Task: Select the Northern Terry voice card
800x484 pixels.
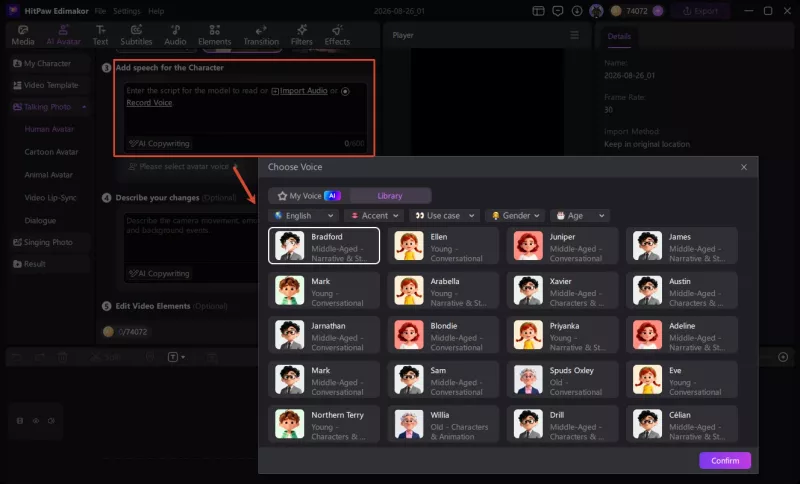Action: point(324,424)
